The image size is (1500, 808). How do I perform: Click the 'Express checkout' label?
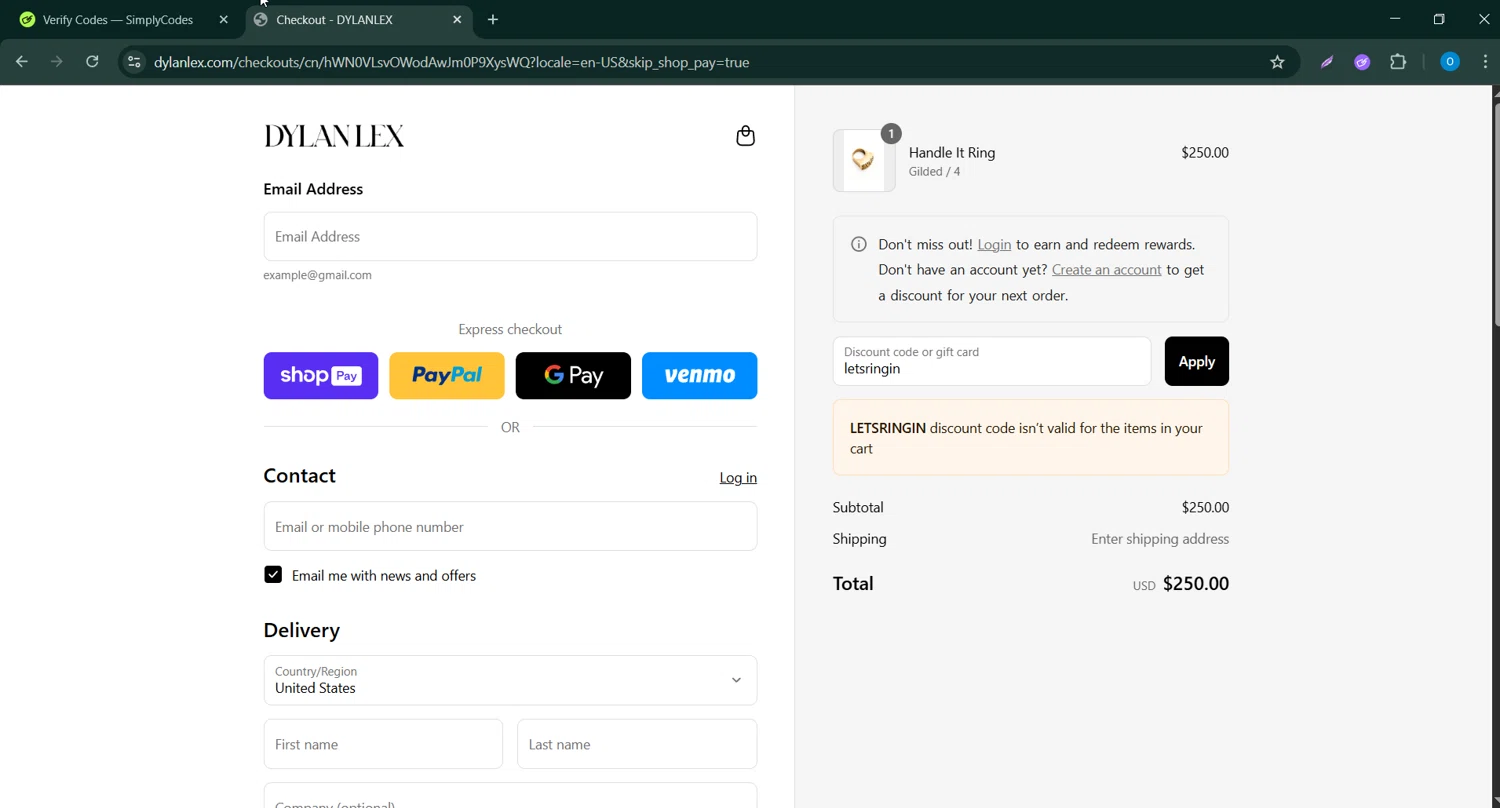pyautogui.click(x=510, y=329)
